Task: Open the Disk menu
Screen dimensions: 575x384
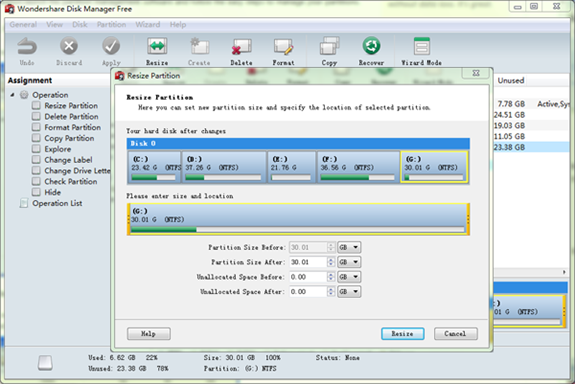Action: tap(80, 25)
